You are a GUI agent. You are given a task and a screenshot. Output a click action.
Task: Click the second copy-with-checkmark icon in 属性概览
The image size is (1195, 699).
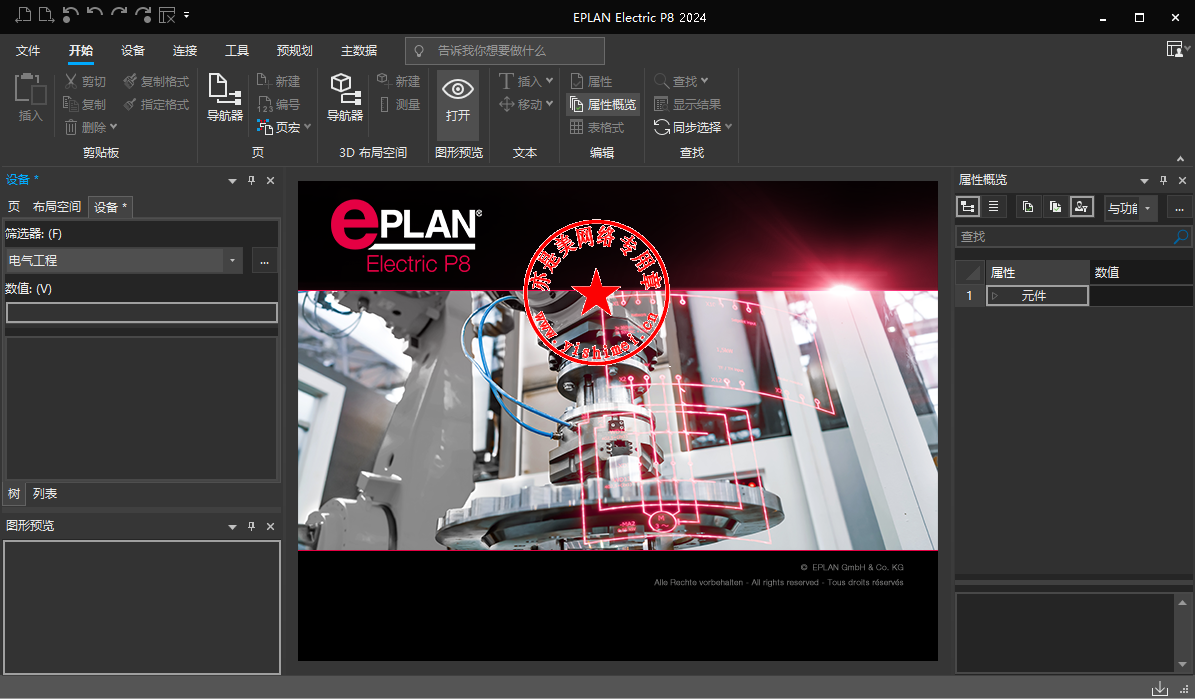pos(1055,207)
